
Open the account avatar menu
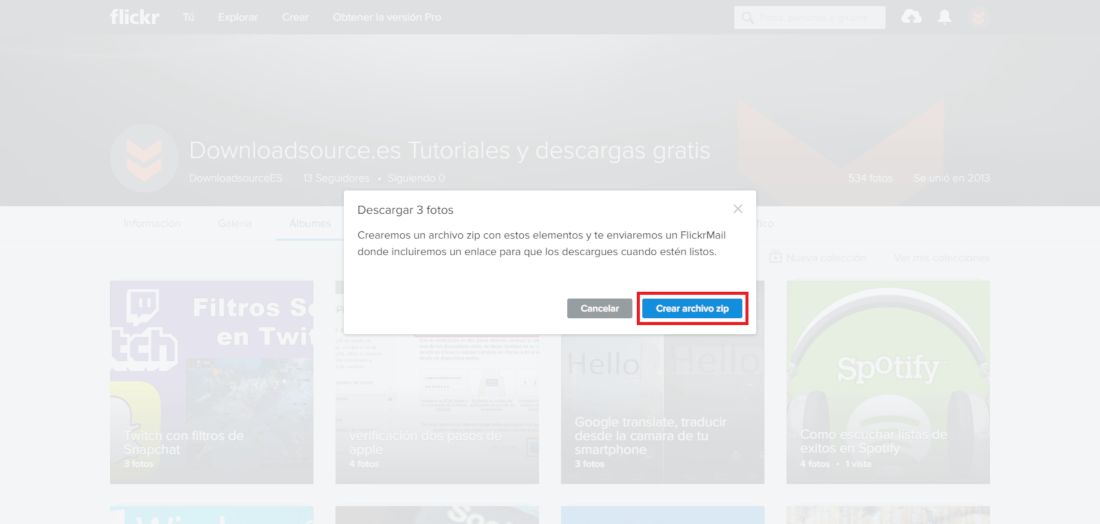click(978, 18)
